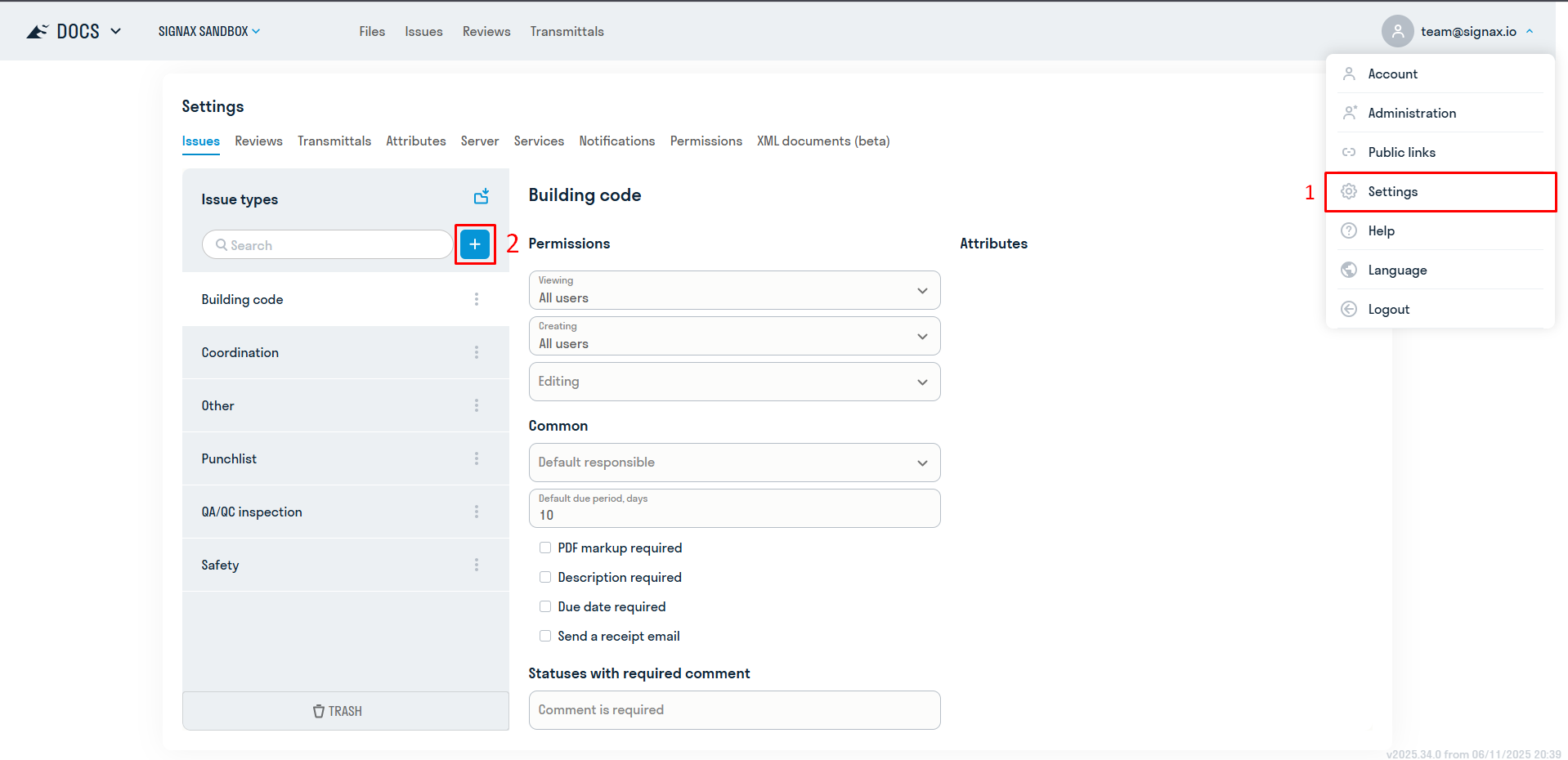Open the TRASH button
The width and height of the screenshot is (1568, 760).
pos(346,711)
